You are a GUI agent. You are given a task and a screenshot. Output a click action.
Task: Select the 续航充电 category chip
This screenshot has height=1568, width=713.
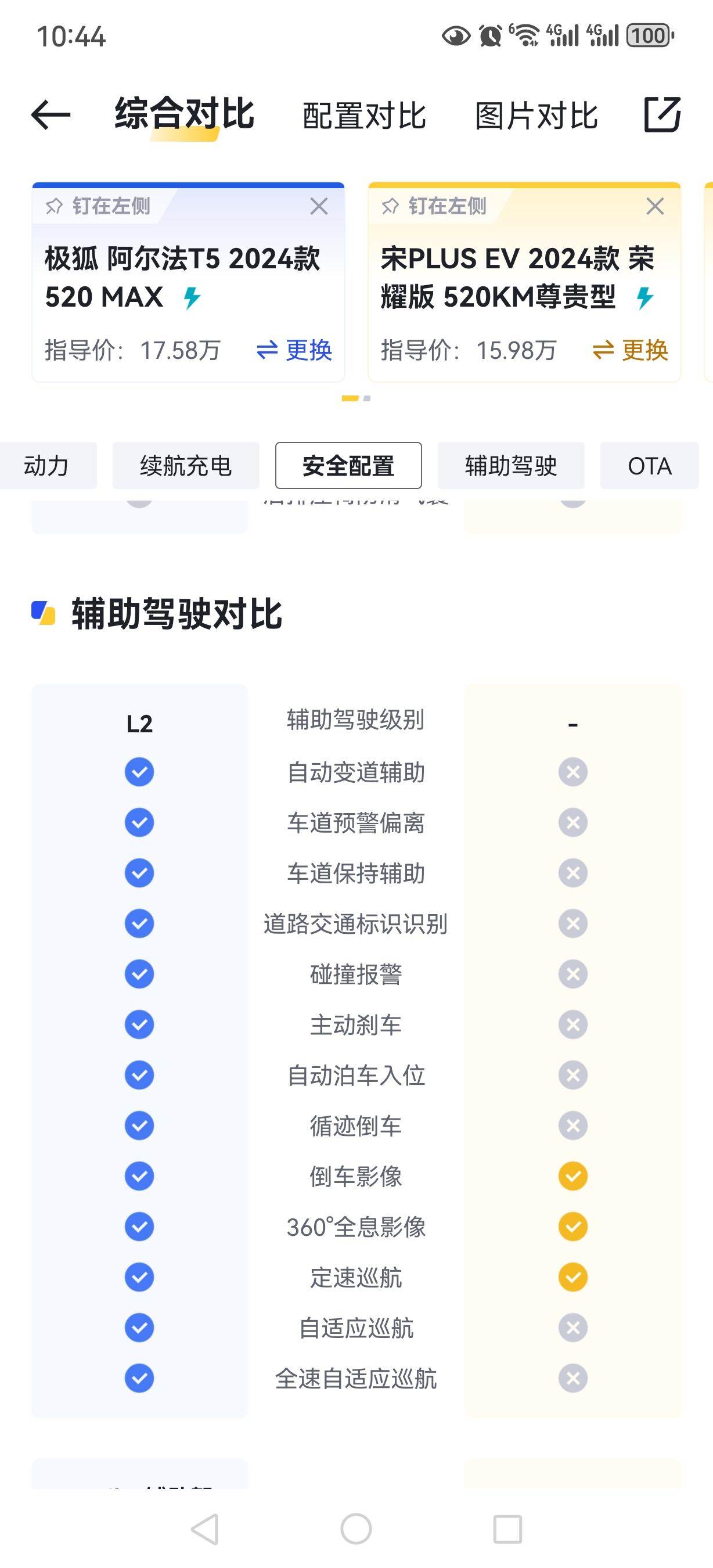coord(186,466)
